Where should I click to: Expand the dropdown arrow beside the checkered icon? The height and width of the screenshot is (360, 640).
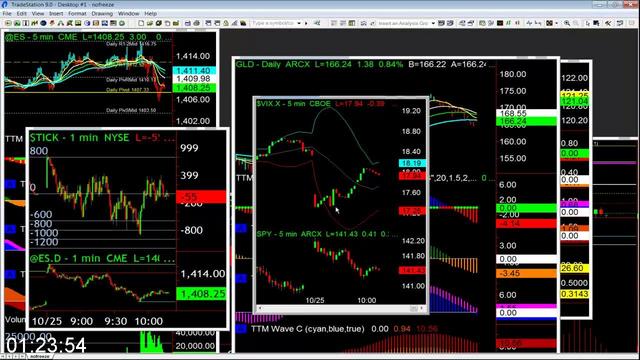click(x=556, y=23)
